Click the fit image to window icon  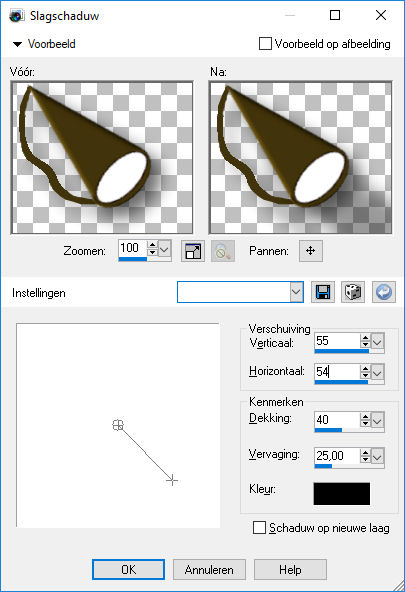click(193, 251)
